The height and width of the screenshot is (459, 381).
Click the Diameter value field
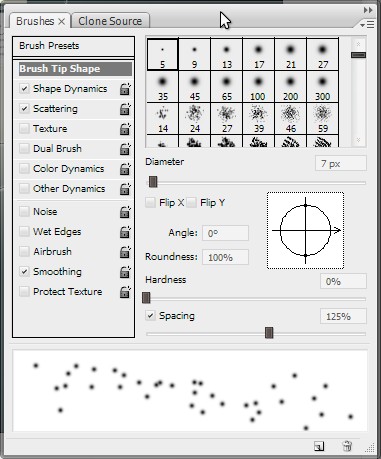point(340,164)
